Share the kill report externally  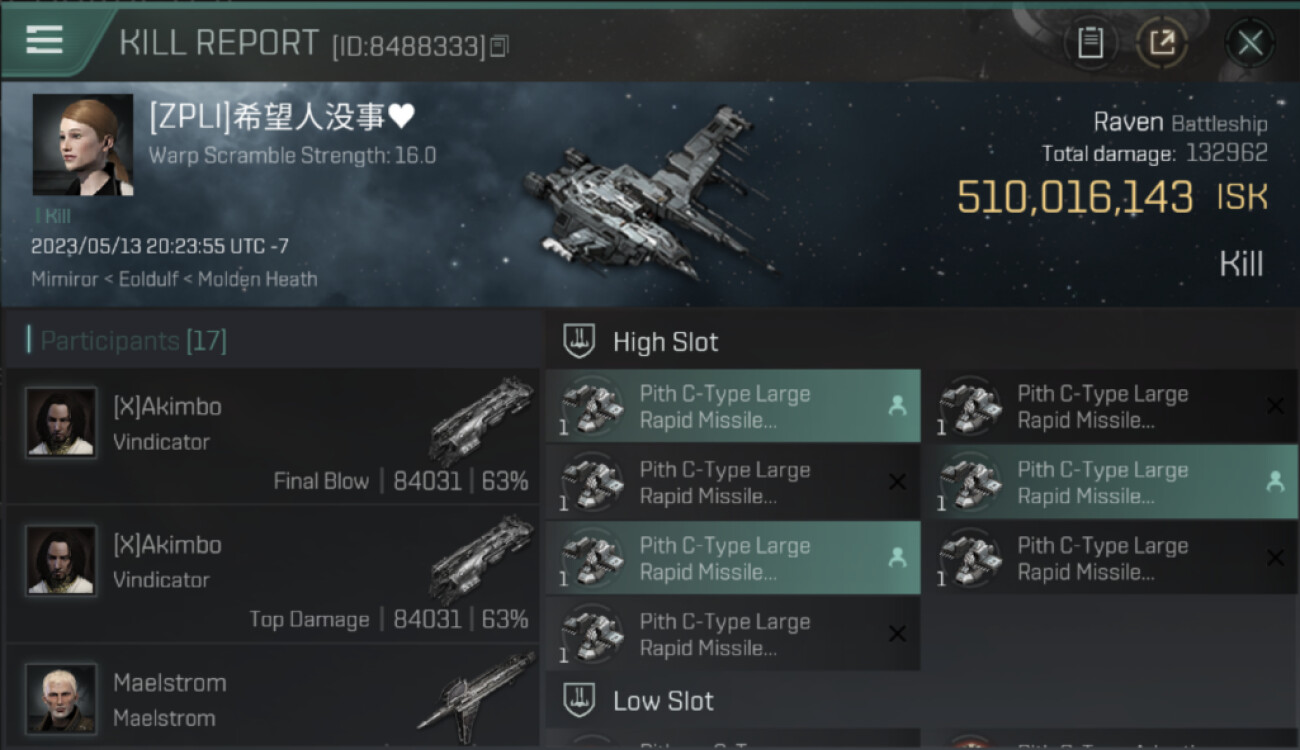pyautogui.click(x=1162, y=43)
